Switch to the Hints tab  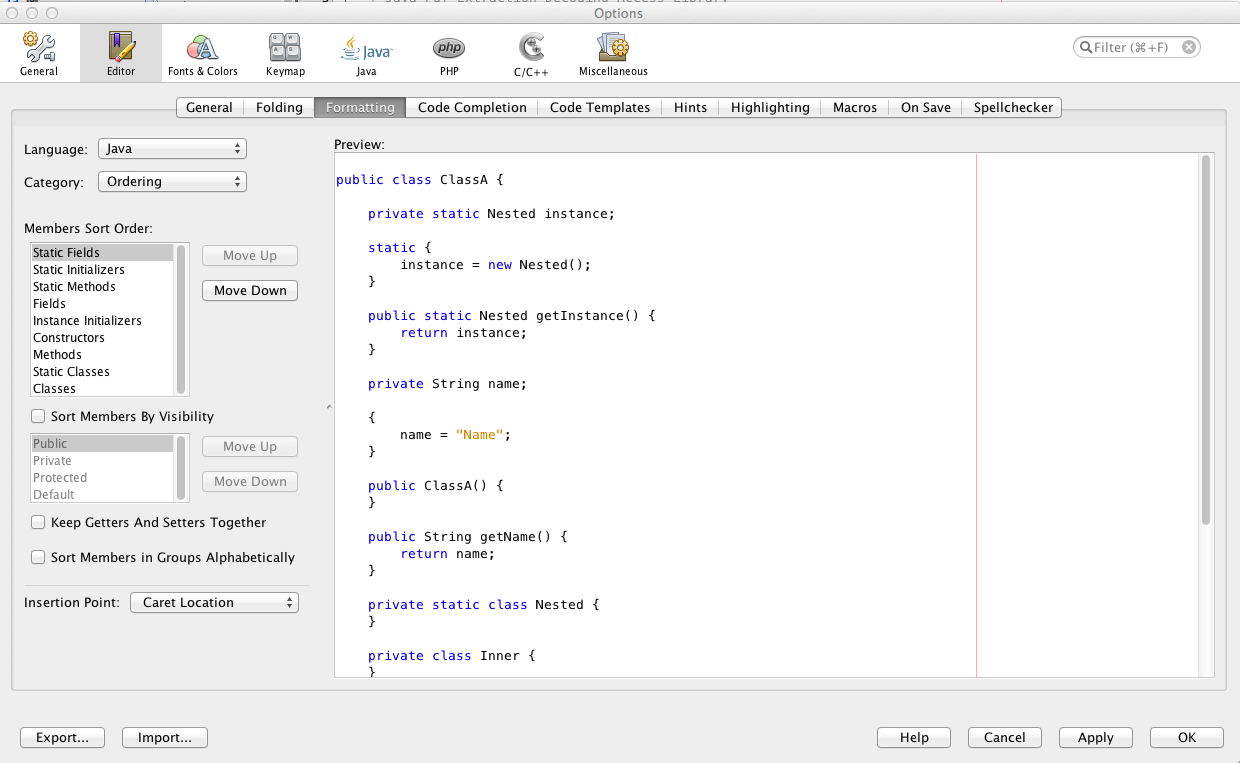[690, 108]
